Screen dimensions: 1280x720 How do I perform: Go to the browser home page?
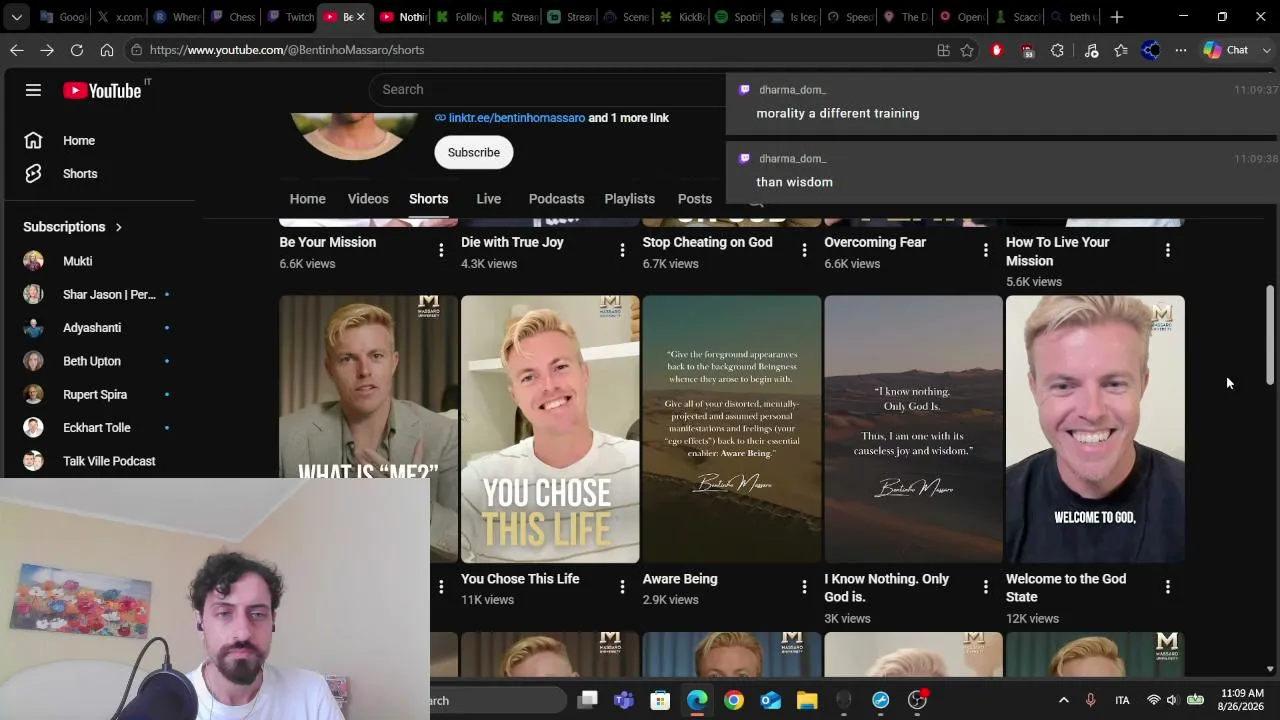(107, 50)
